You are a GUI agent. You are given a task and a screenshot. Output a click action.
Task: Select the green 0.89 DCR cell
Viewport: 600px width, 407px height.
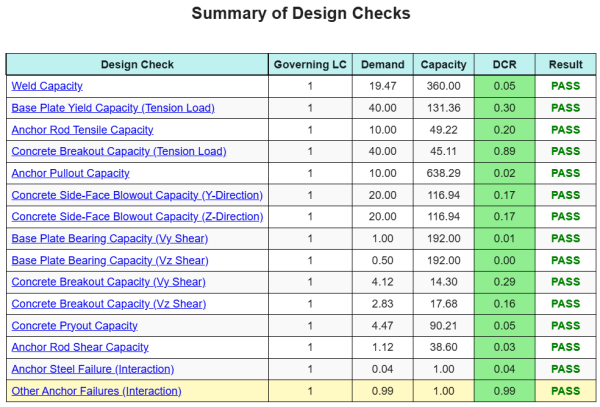505,152
